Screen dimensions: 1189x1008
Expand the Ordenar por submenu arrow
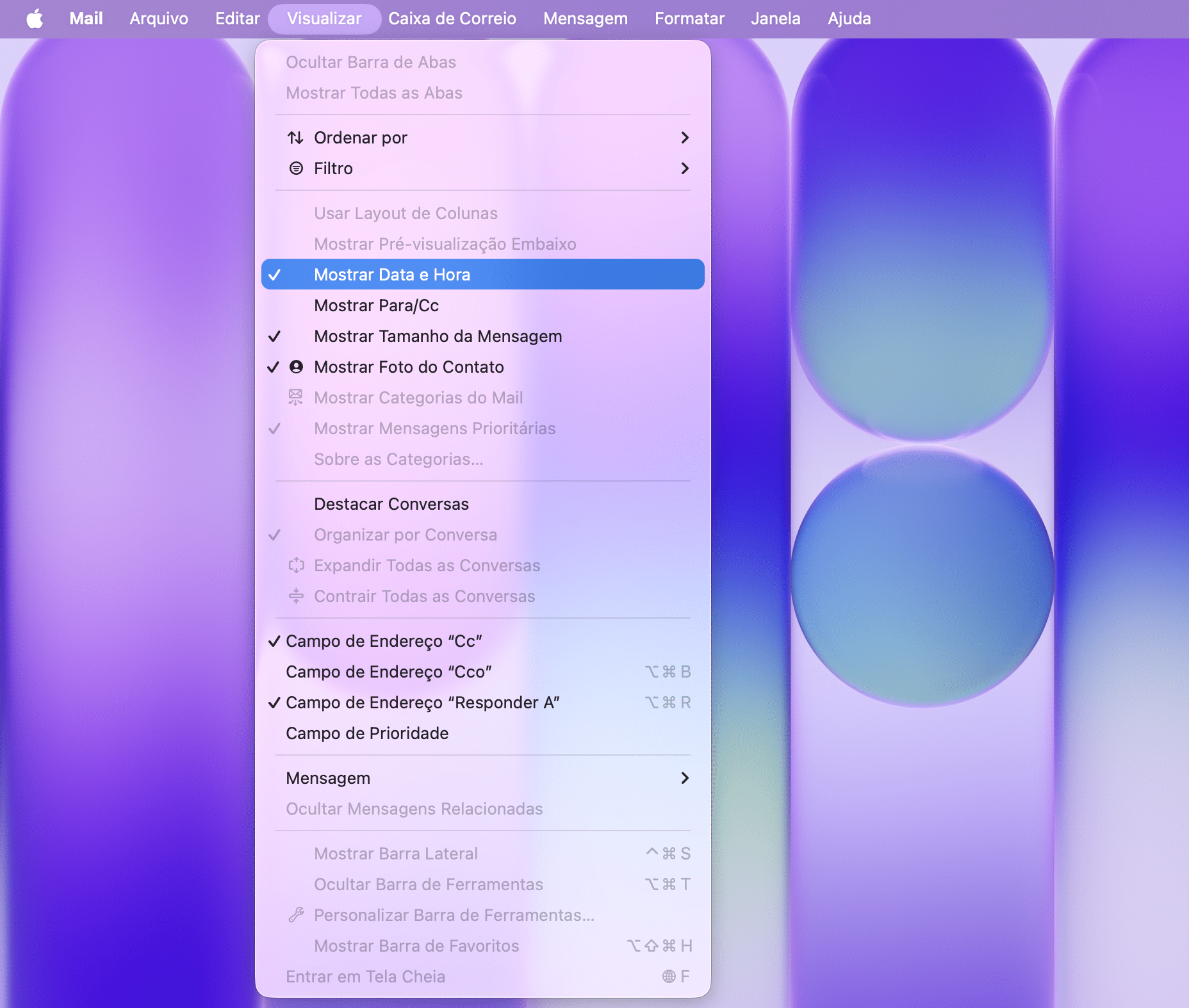[685, 138]
